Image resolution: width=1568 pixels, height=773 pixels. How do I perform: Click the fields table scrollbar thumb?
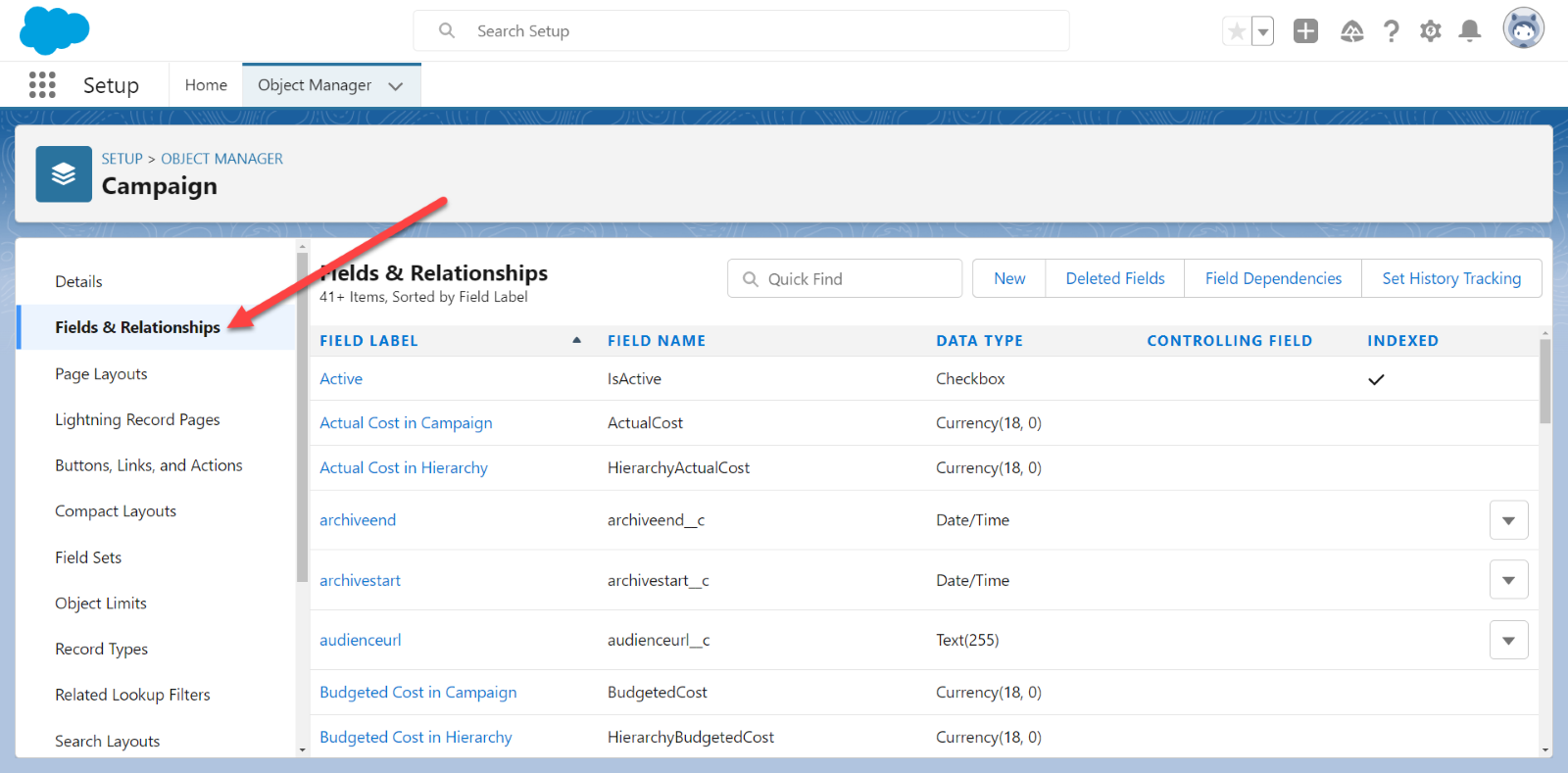[x=1545, y=381]
